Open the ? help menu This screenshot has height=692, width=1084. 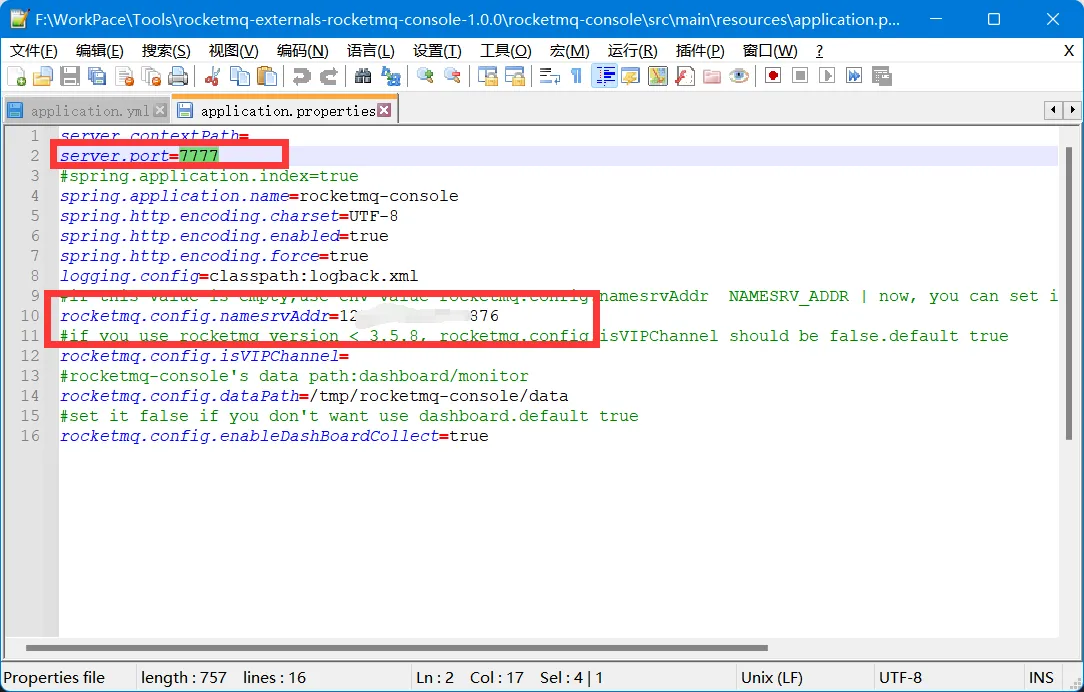(x=819, y=51)
